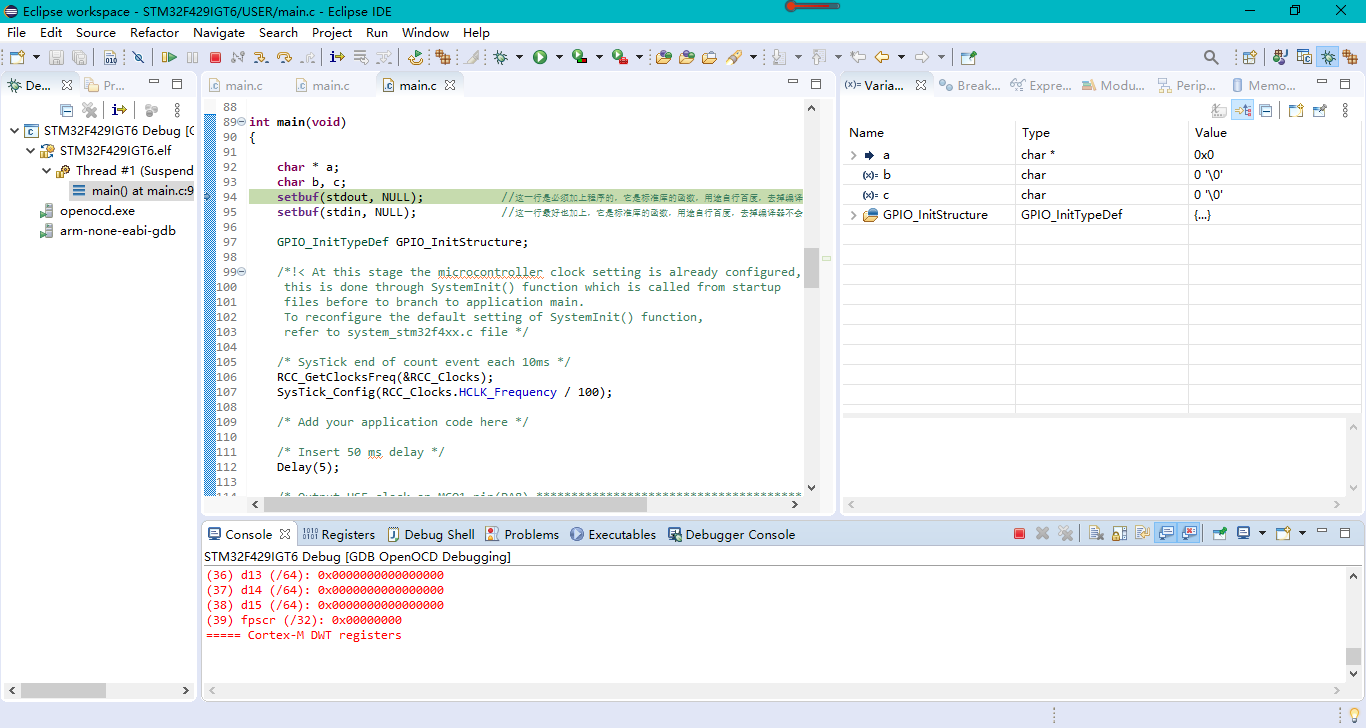Toggle Show Logical Structure in Variables view
This screenshot has width=1366, height=728.
(x=1243, y=110)
